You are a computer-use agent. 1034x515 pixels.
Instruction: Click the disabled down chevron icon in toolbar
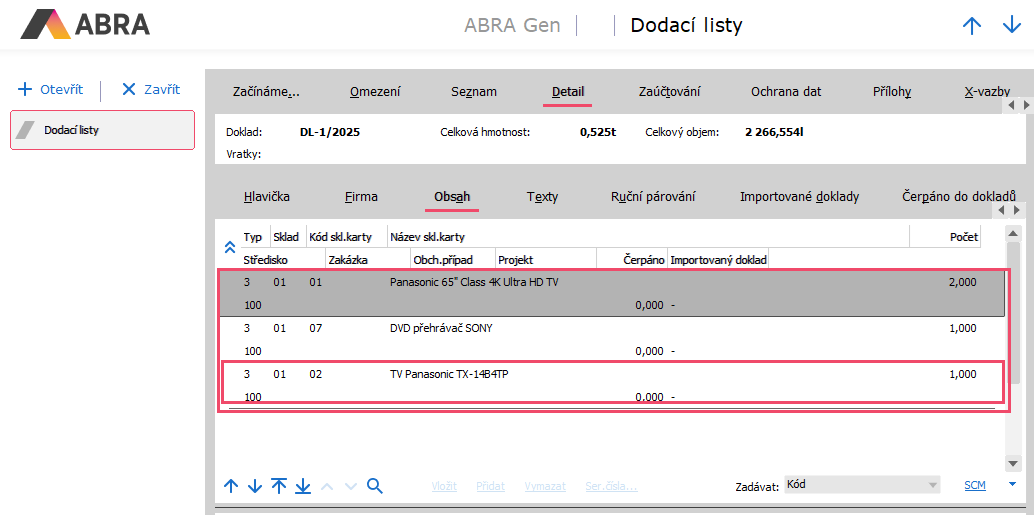351,487
